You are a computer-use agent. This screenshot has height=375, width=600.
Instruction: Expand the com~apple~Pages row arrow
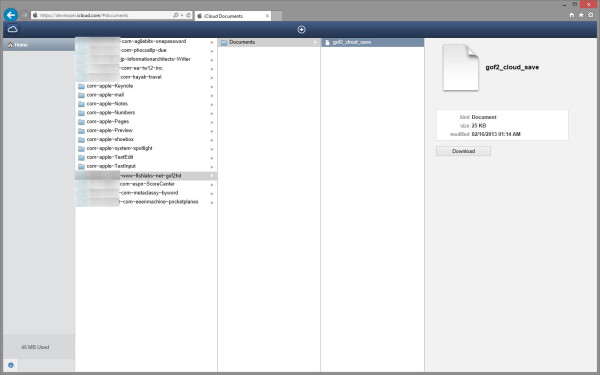(x=212, y=122)
